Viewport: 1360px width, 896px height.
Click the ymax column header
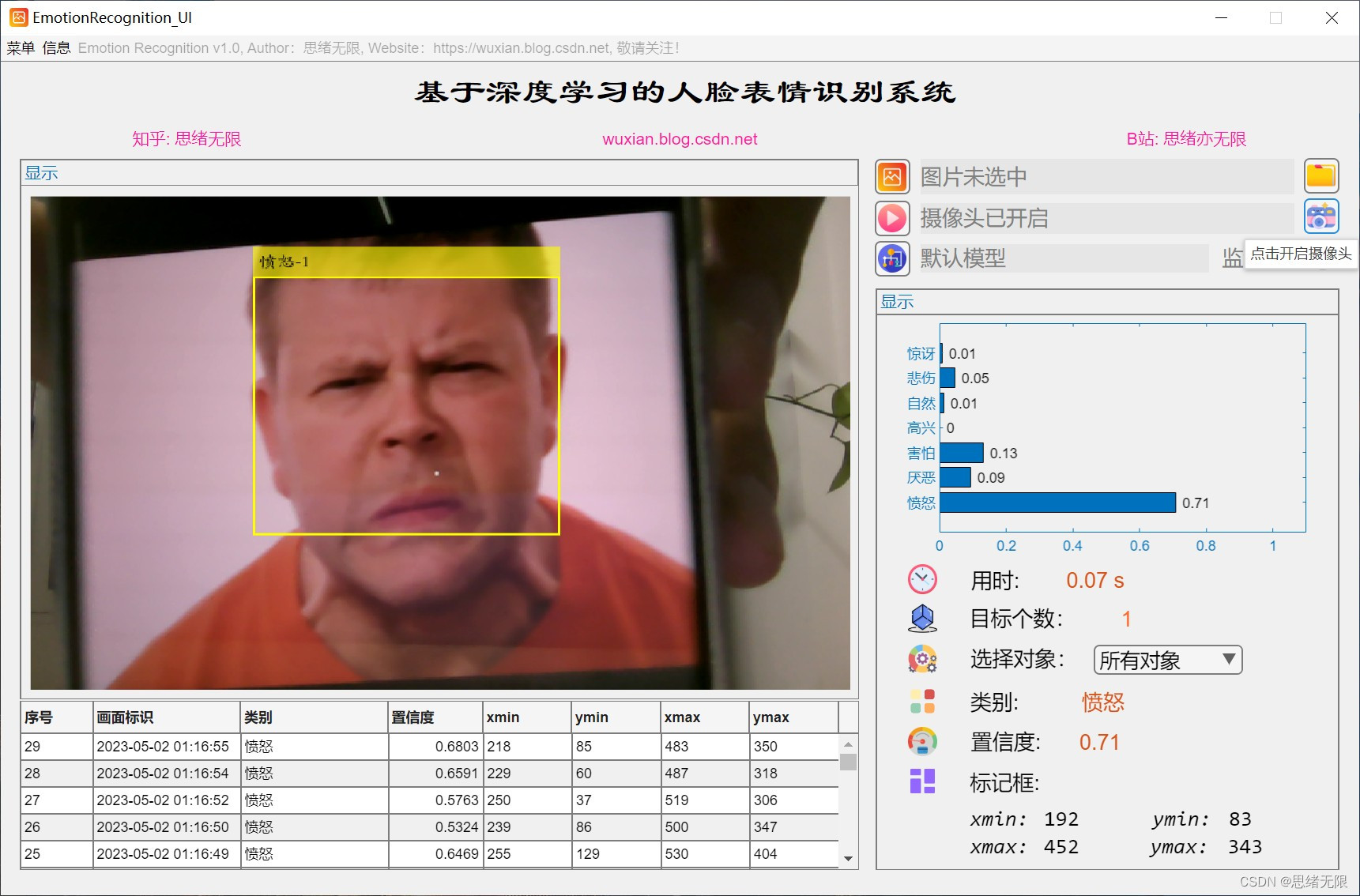(x=794, y=717)
